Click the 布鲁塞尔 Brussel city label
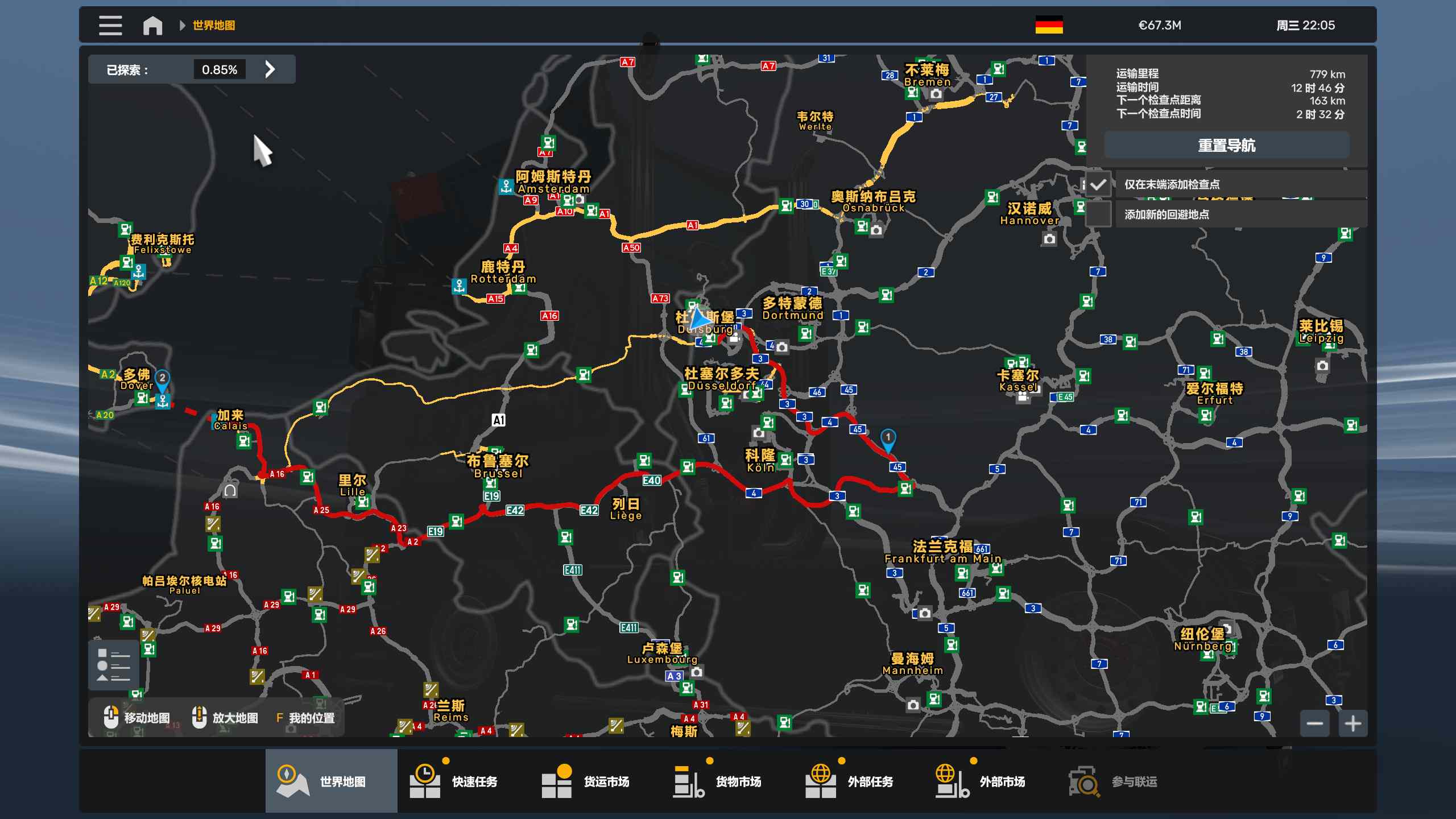Screen dimensions: 1456x819 (498, 466)
